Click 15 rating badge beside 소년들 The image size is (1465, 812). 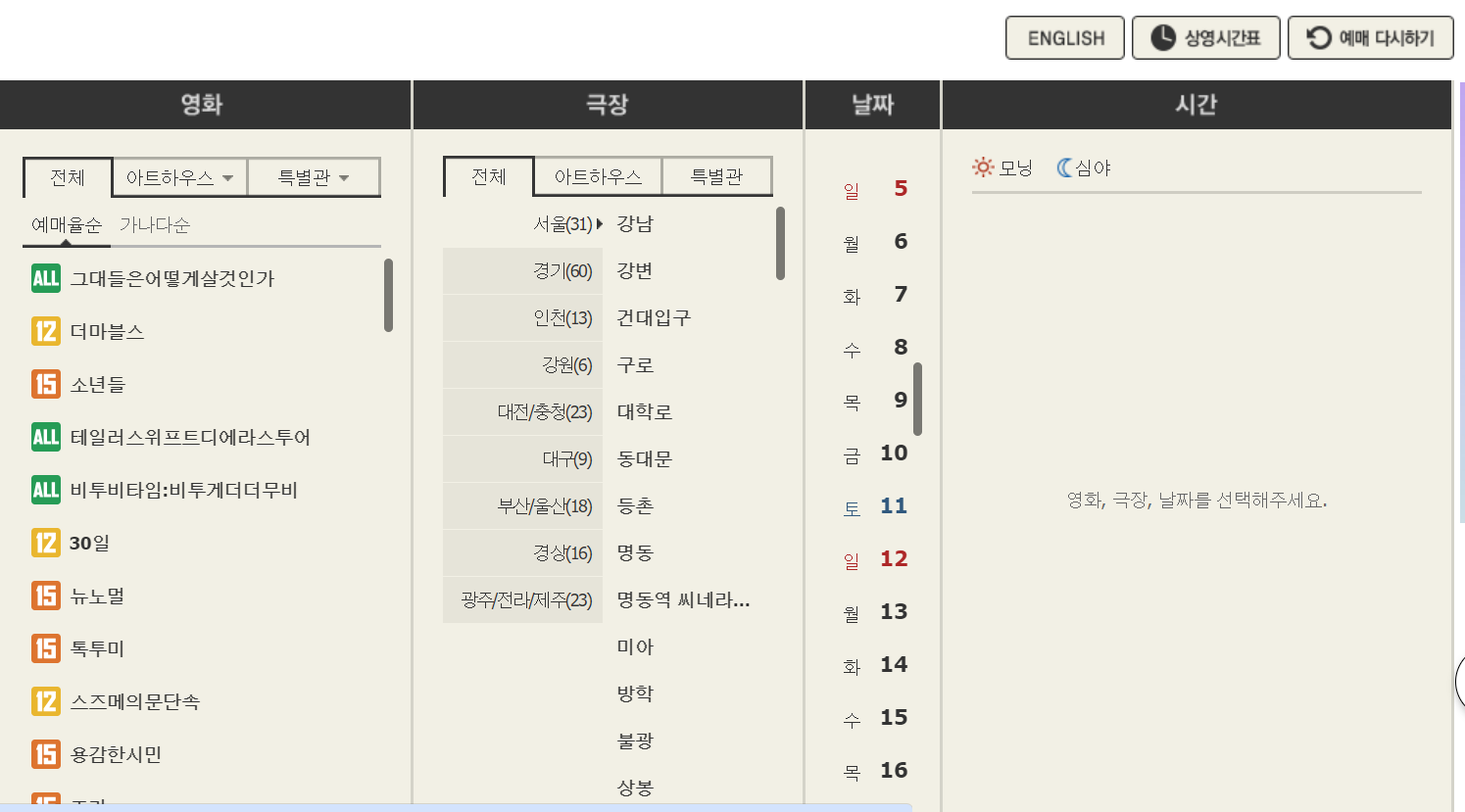point(46,384)
